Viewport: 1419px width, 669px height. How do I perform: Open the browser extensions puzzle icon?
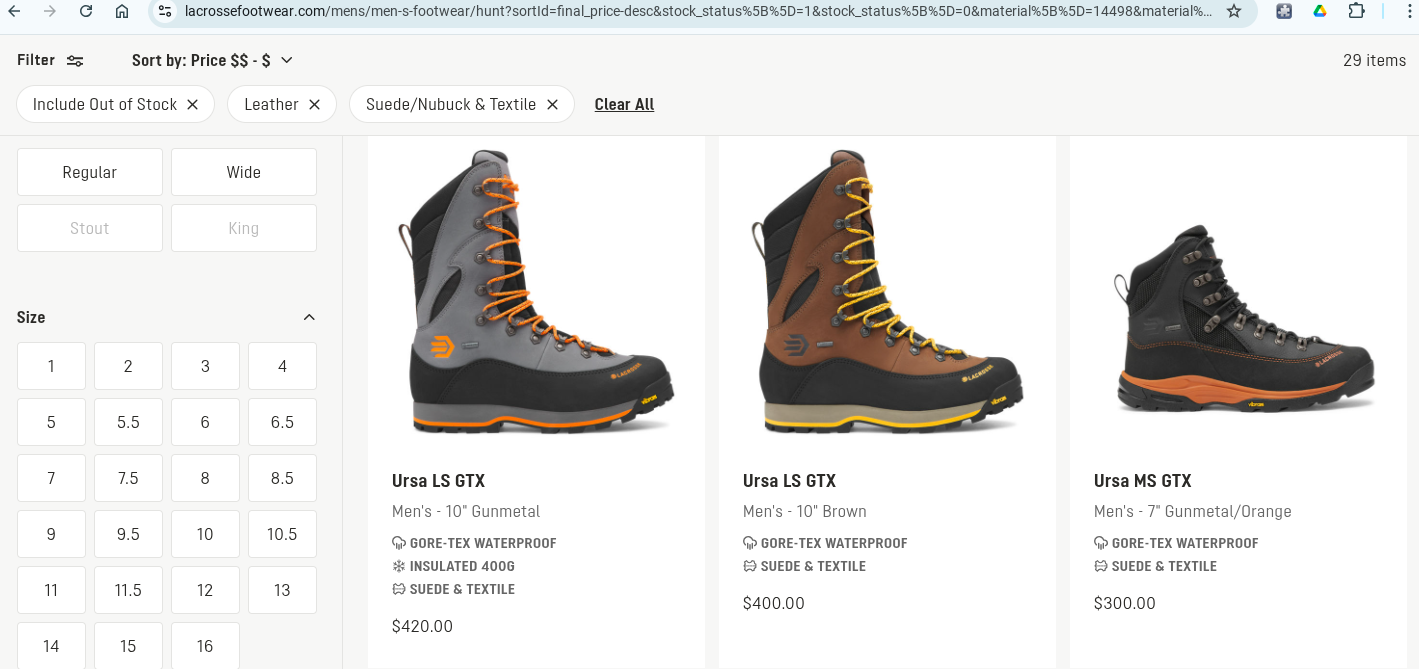[x=1356, y=11]
